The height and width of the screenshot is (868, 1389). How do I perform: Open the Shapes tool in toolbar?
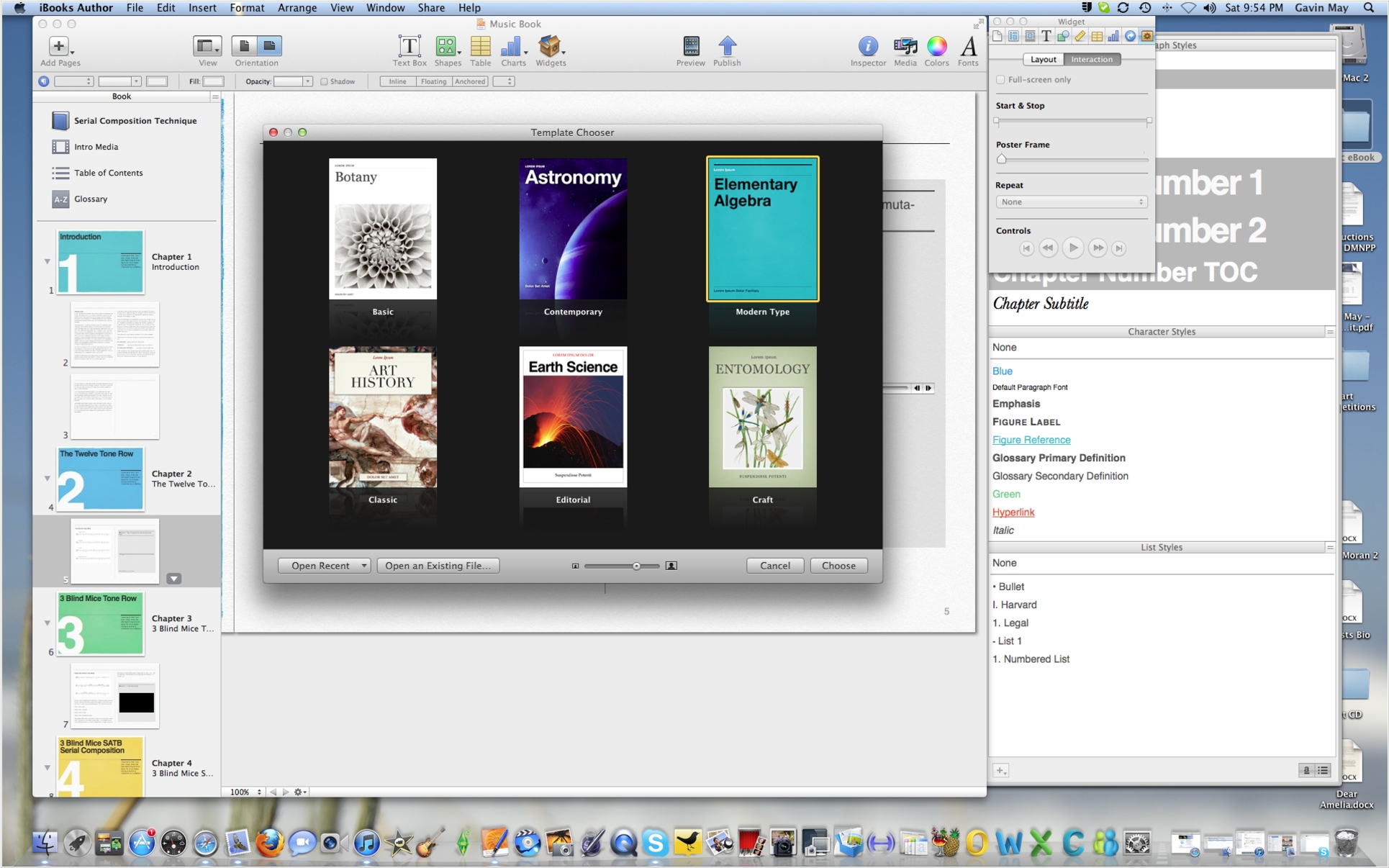coord(446,47)
